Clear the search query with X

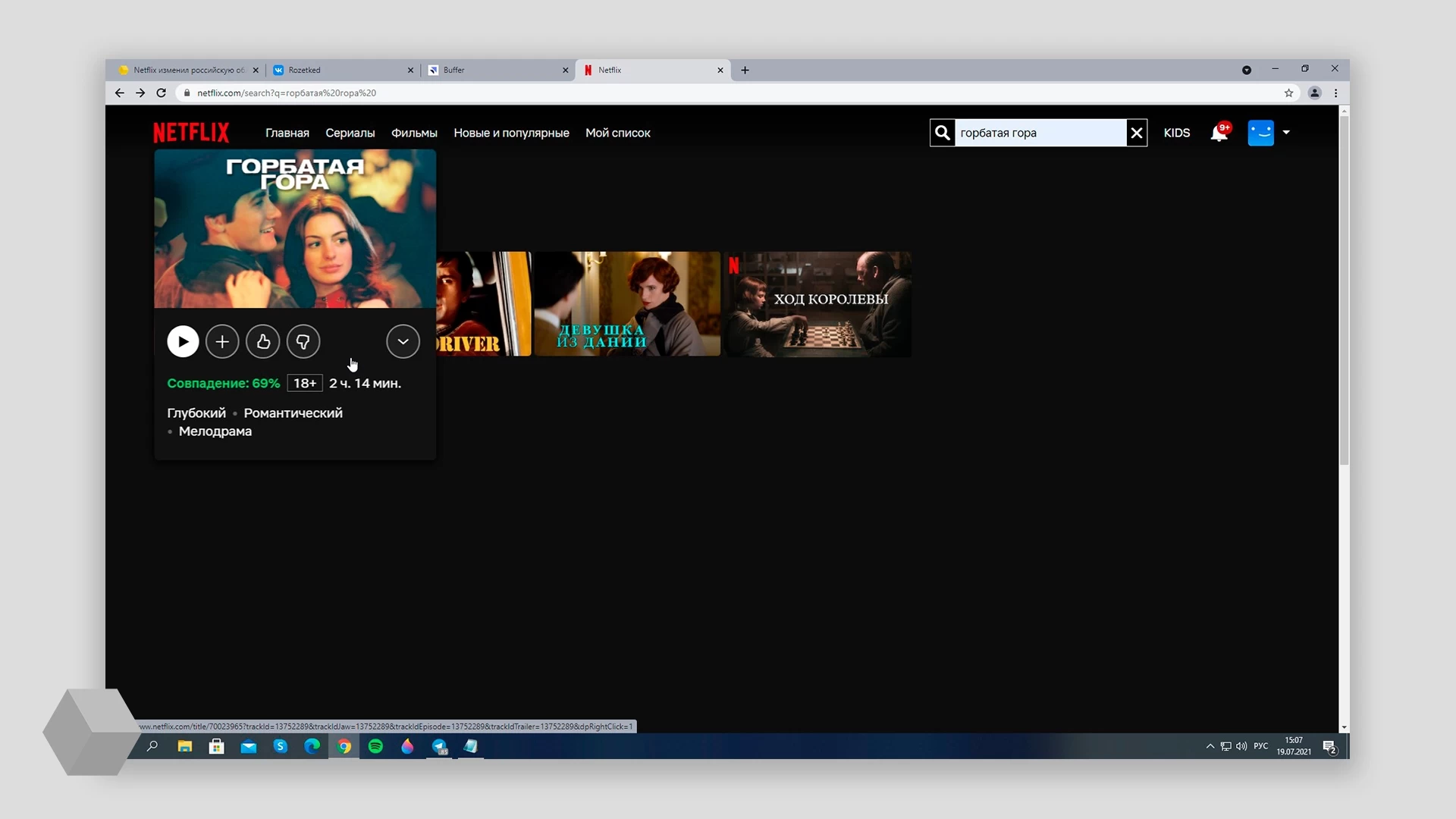1137,133
